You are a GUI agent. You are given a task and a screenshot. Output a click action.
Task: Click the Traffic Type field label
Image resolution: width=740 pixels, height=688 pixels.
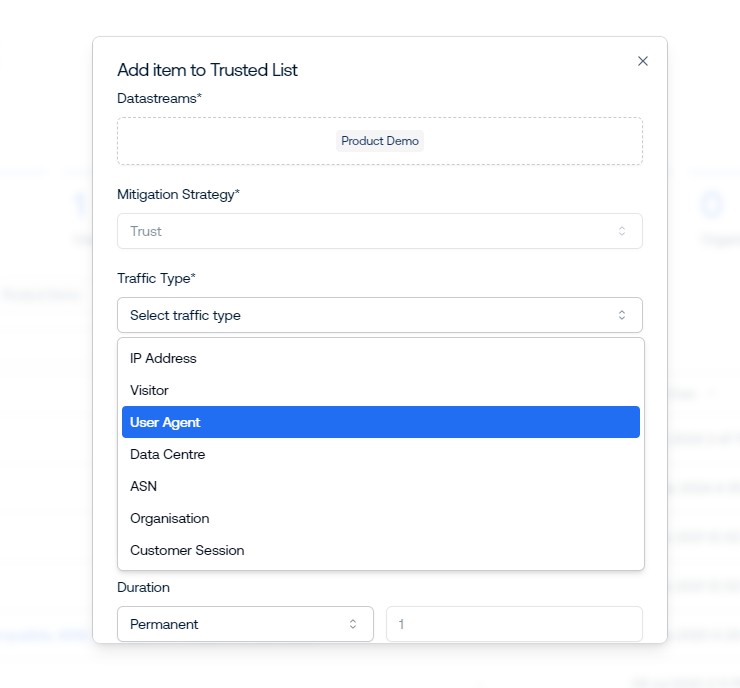tap(156, 277)
